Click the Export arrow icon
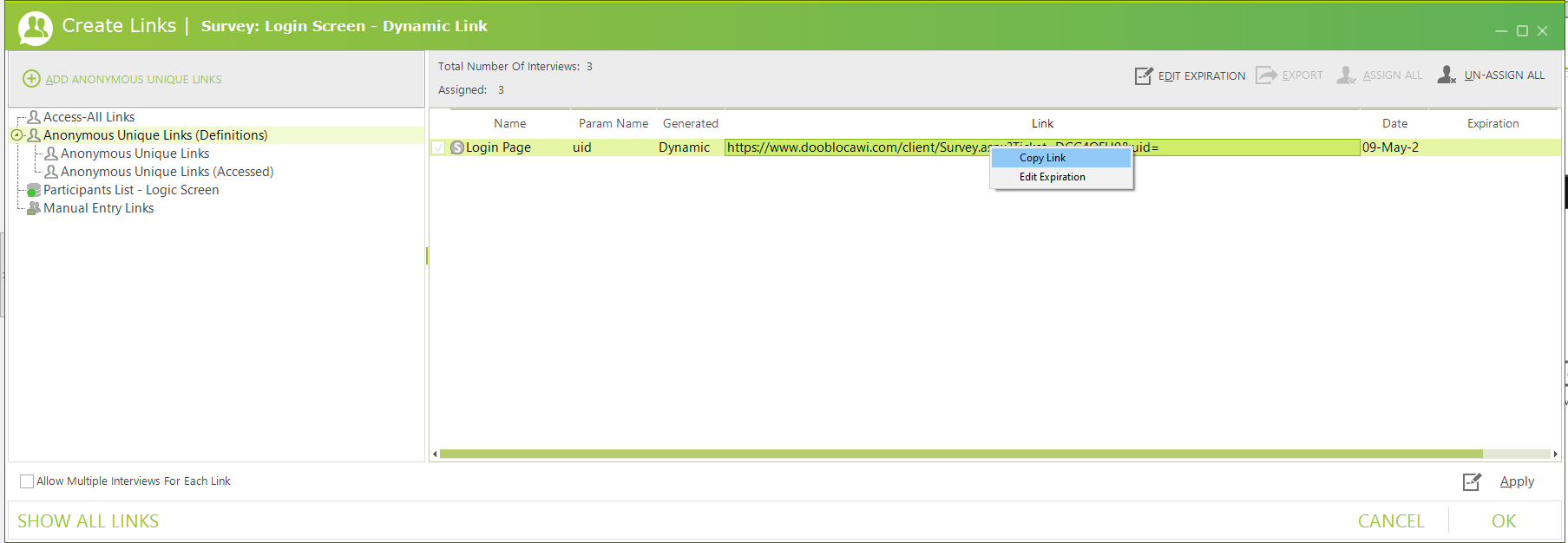This screenshot has width=1568, height=543. click(x=1267, y=75)
